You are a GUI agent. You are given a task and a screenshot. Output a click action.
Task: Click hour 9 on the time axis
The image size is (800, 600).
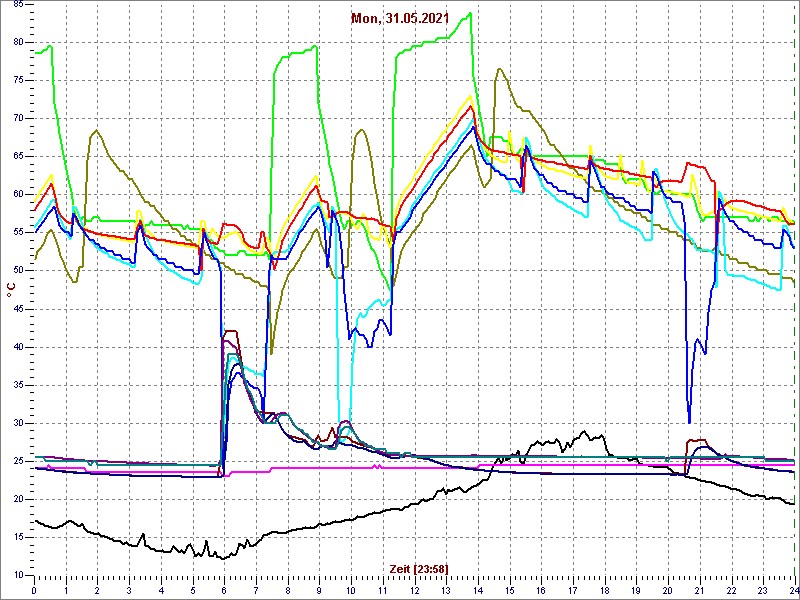(319, 589)
